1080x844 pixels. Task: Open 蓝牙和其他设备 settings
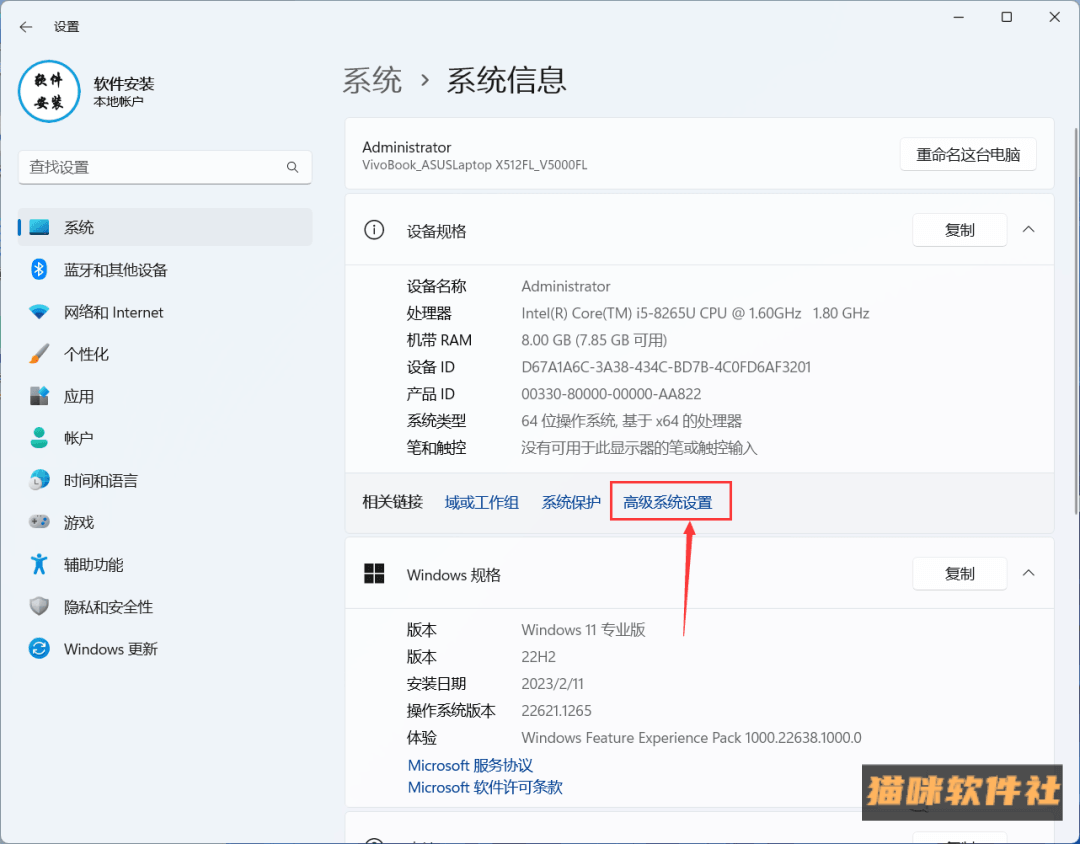click(165, 269)
